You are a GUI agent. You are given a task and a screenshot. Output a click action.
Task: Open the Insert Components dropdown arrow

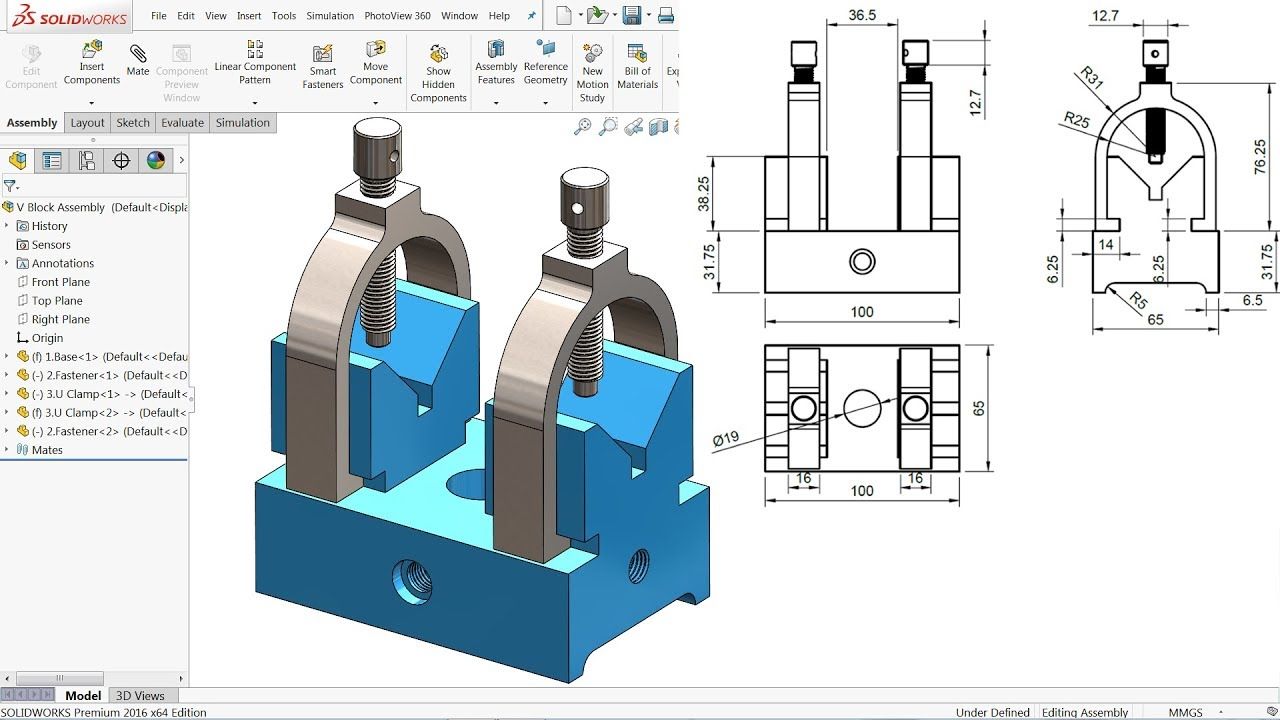[91, 103]
